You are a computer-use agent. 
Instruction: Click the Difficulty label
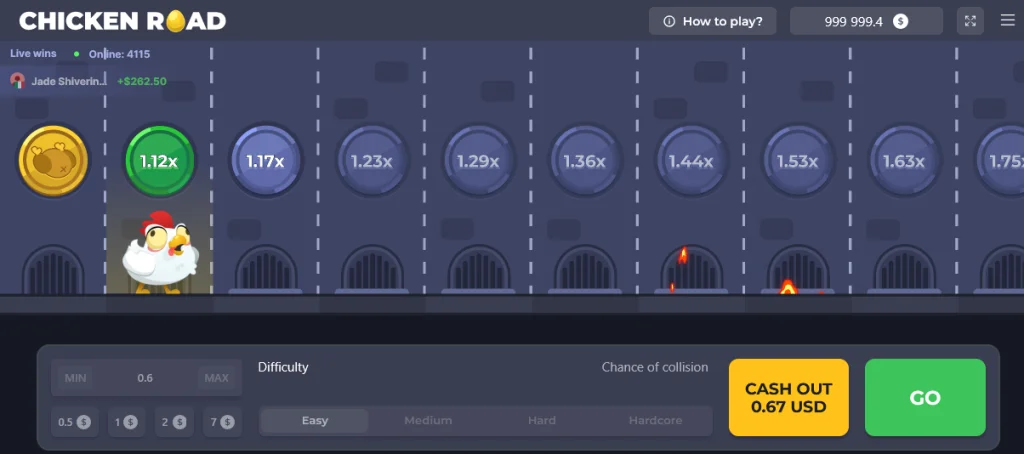coord(283,367)
